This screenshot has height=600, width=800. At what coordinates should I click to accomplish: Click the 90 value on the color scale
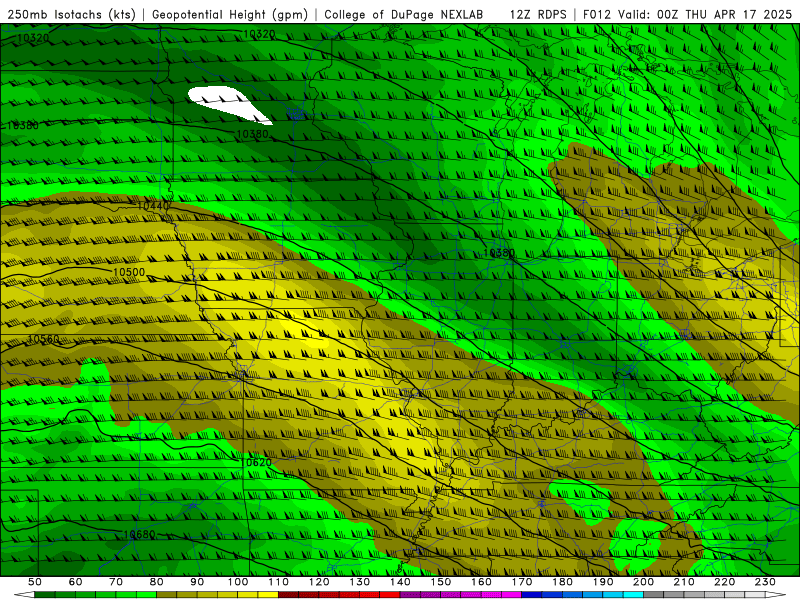(x=197, y=582)
